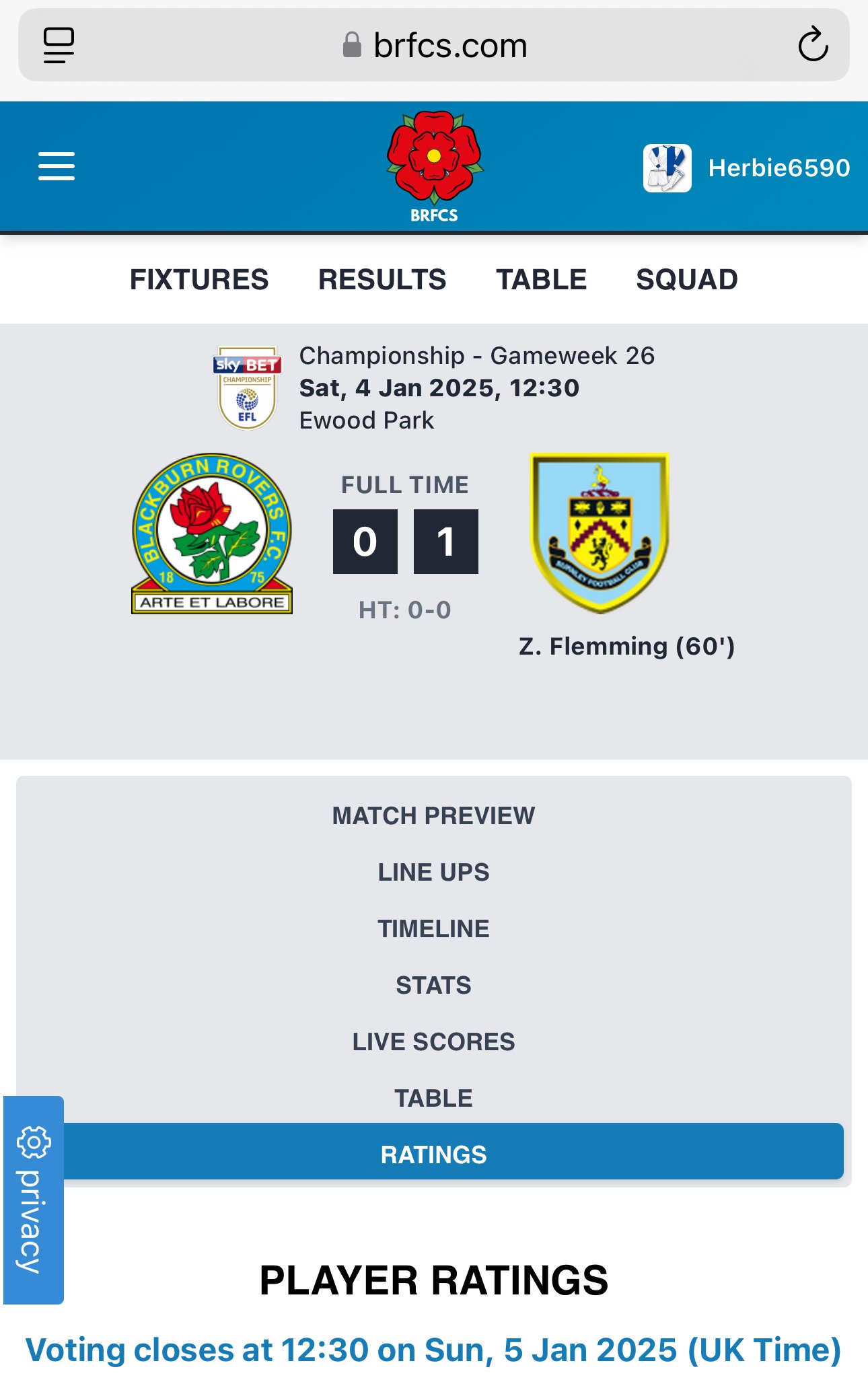The width and height of the screenshot is (868, 1392).
Task: Select LIVE SCORES section
Action: coord(434,1041)
